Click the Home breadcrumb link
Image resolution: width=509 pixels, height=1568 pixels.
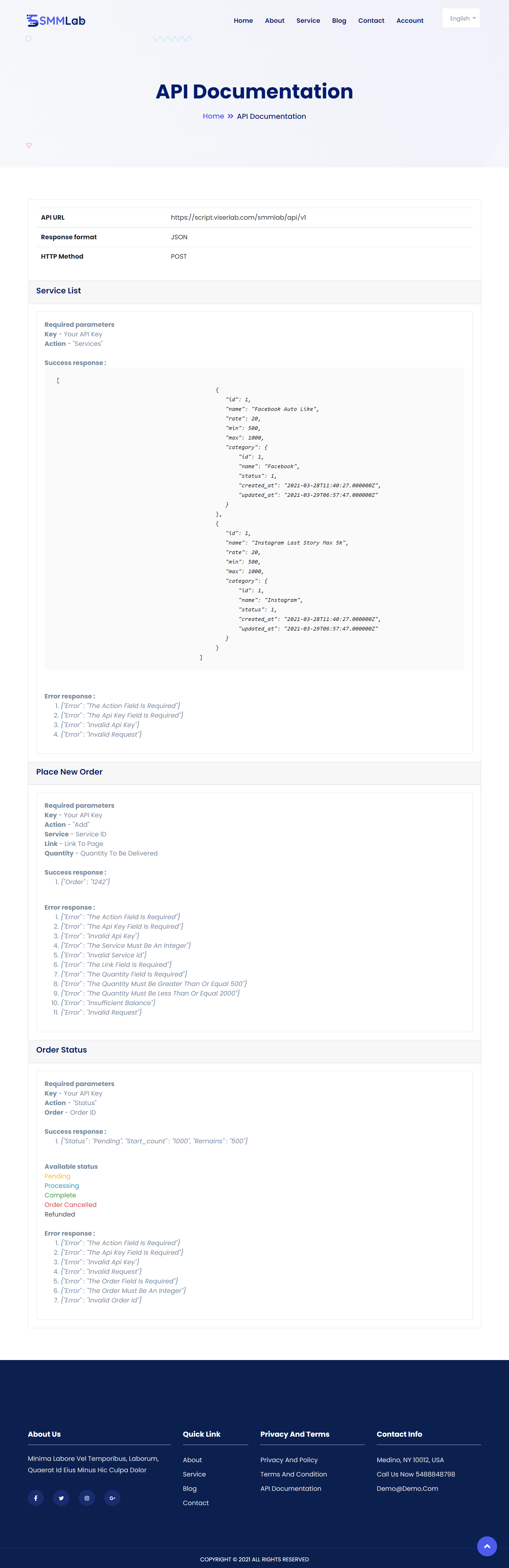213,116
